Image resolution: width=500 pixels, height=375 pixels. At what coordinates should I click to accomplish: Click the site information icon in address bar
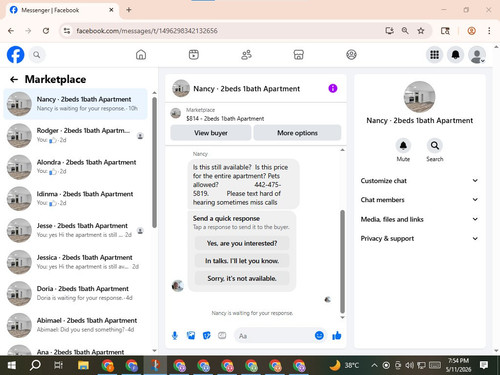(x=67, y=31)
